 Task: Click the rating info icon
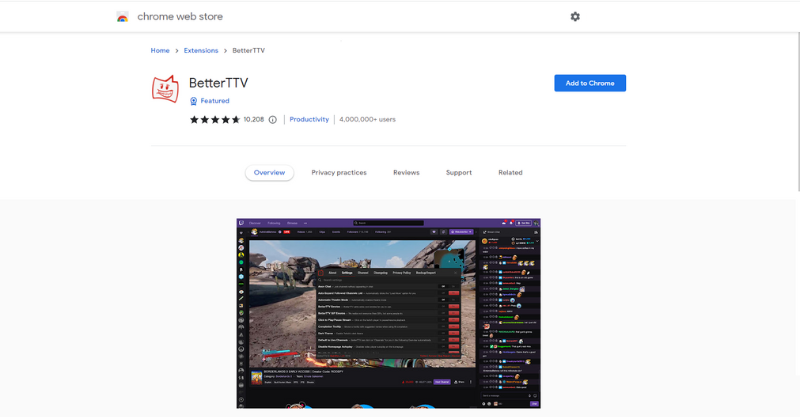(272, 119)
